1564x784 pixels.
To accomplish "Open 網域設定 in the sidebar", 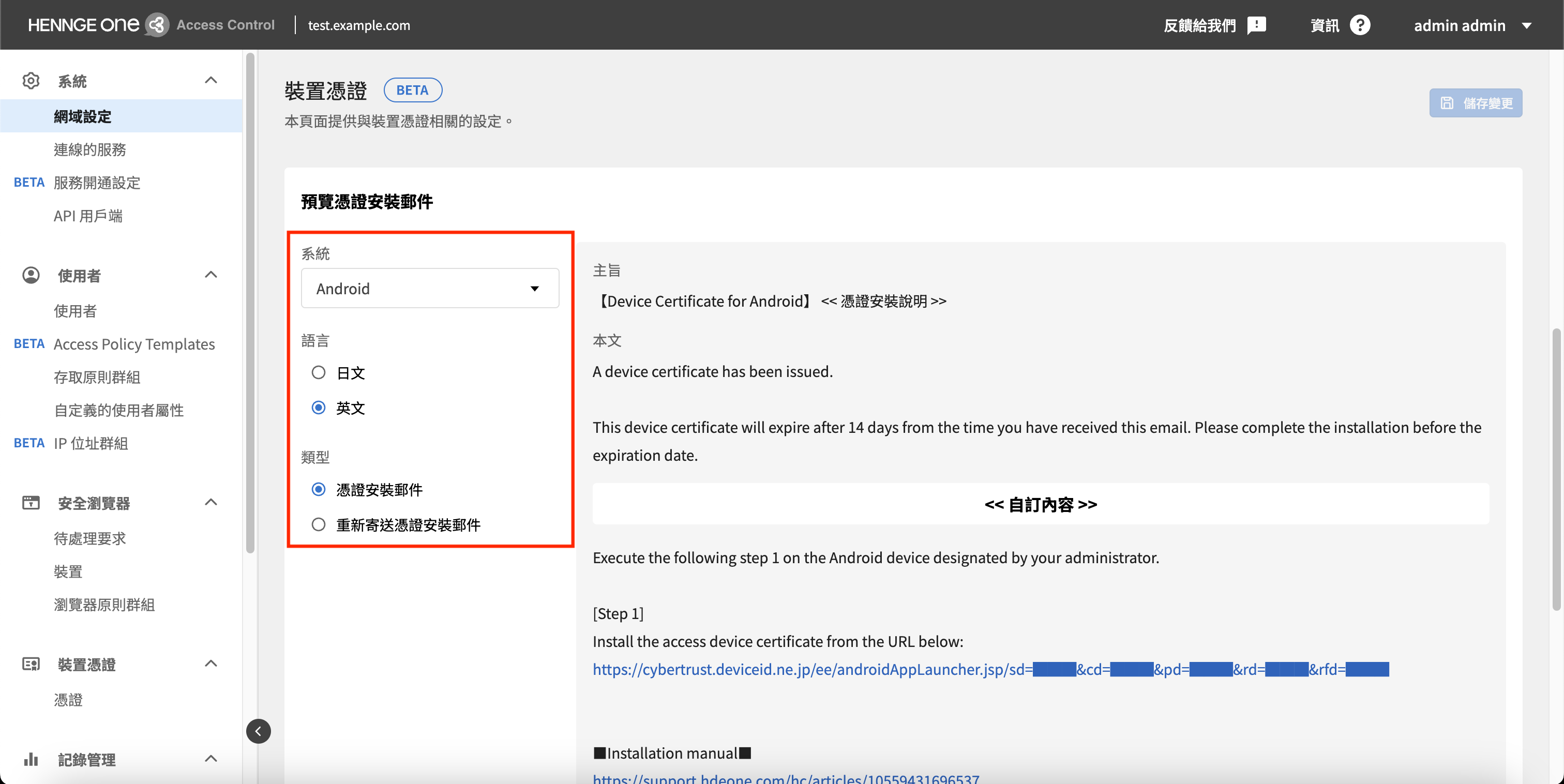I will point(122,116).
